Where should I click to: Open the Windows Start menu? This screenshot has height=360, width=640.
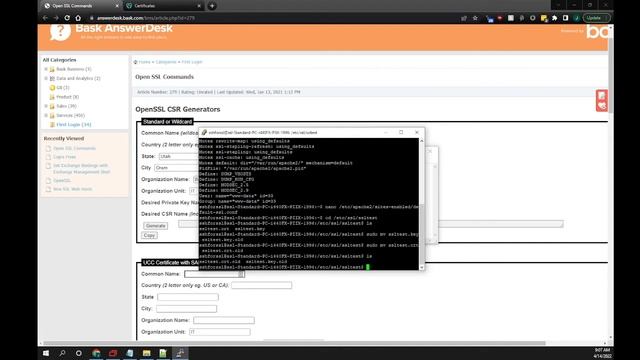46,353
